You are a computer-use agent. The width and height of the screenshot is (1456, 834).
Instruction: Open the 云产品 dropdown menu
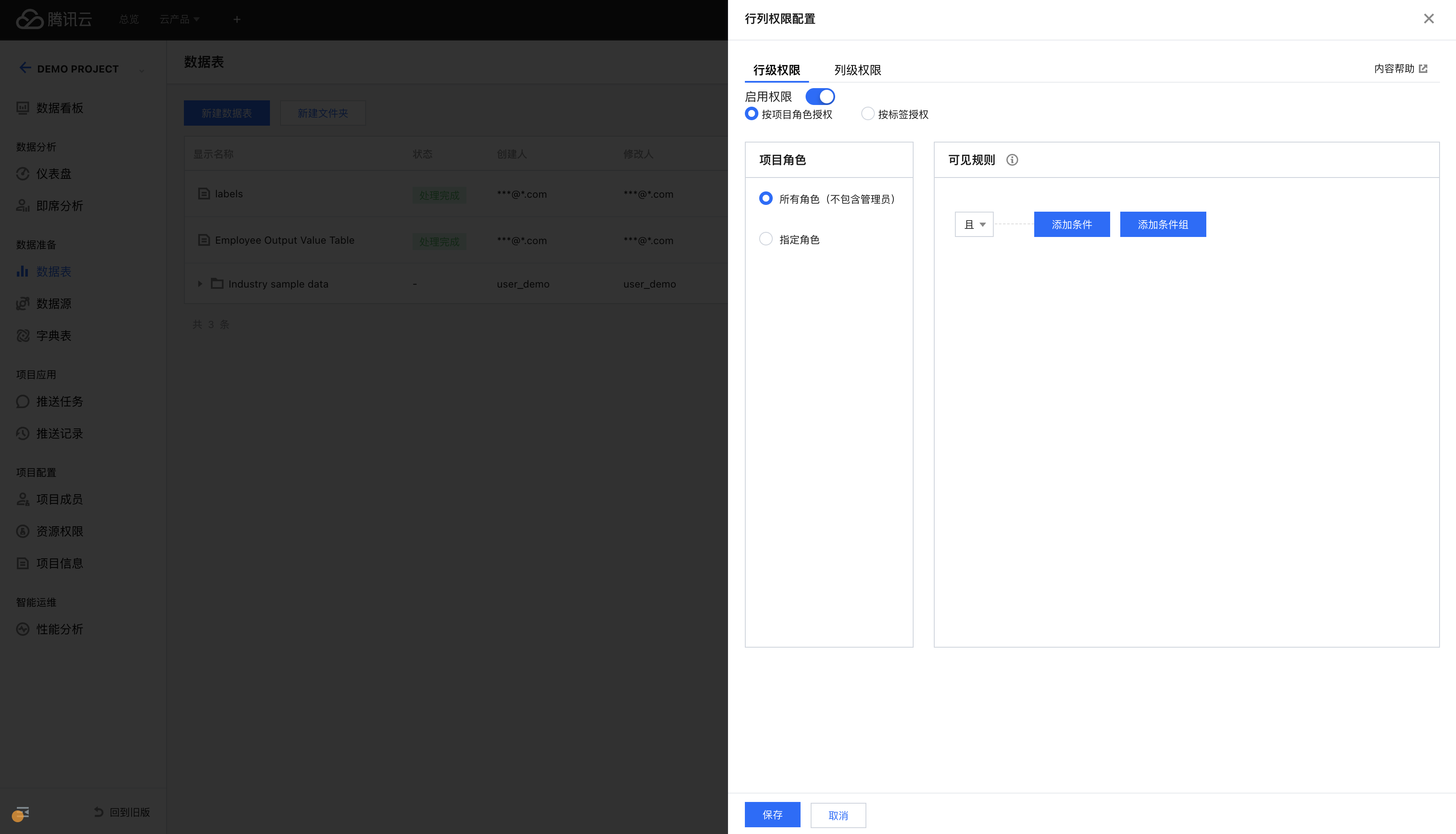tap(179, 19)
